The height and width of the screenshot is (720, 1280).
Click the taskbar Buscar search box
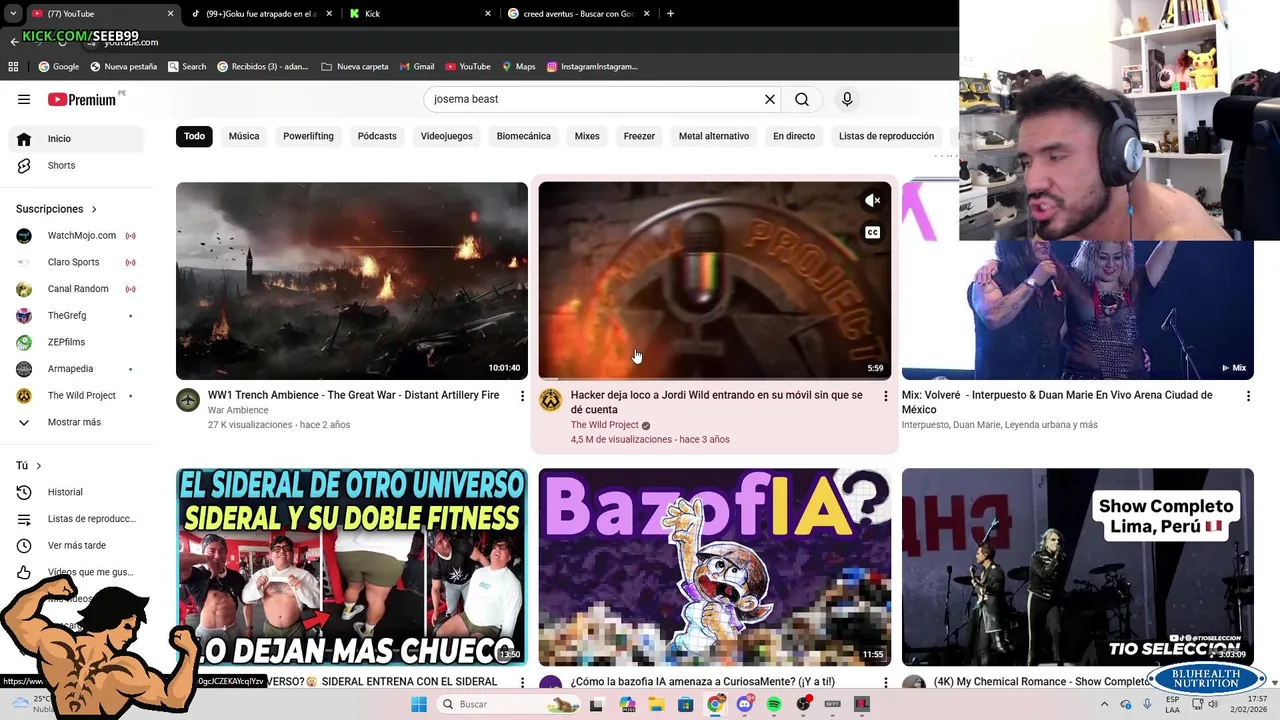(510, 704)
